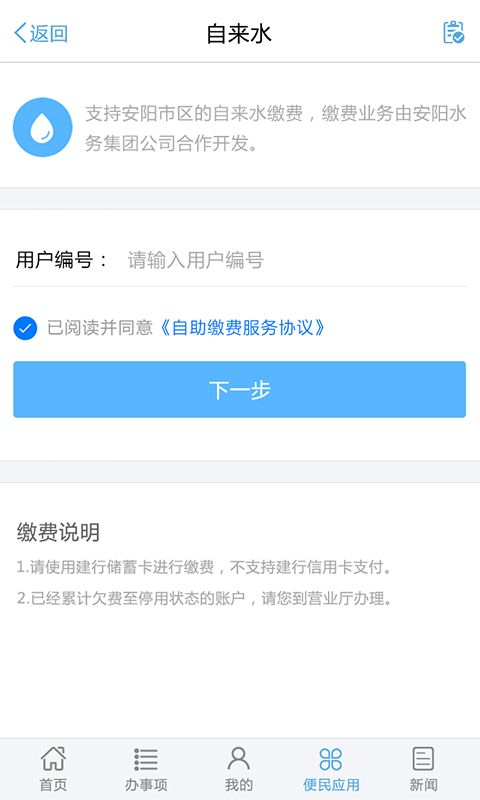Open the 新闻 newspaper icon
The width and height of the screenshot is (480, 800).
(423, 759)
